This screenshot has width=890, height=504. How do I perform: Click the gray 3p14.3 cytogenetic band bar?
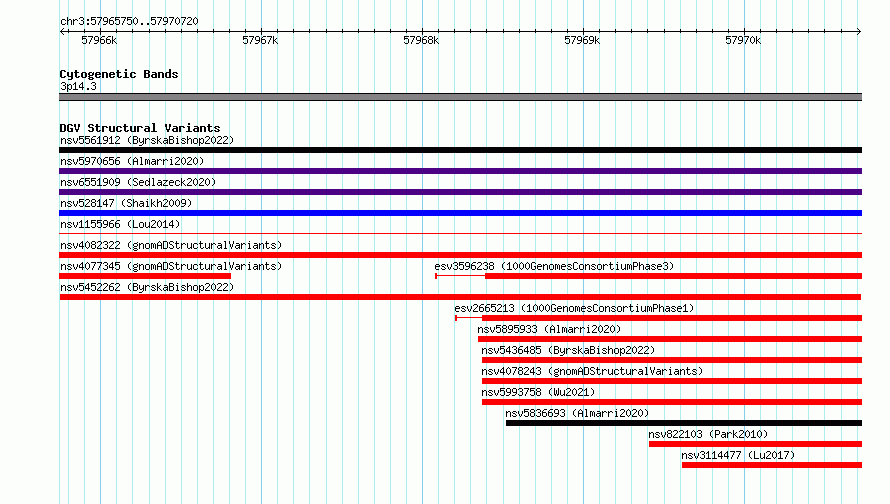460,97
